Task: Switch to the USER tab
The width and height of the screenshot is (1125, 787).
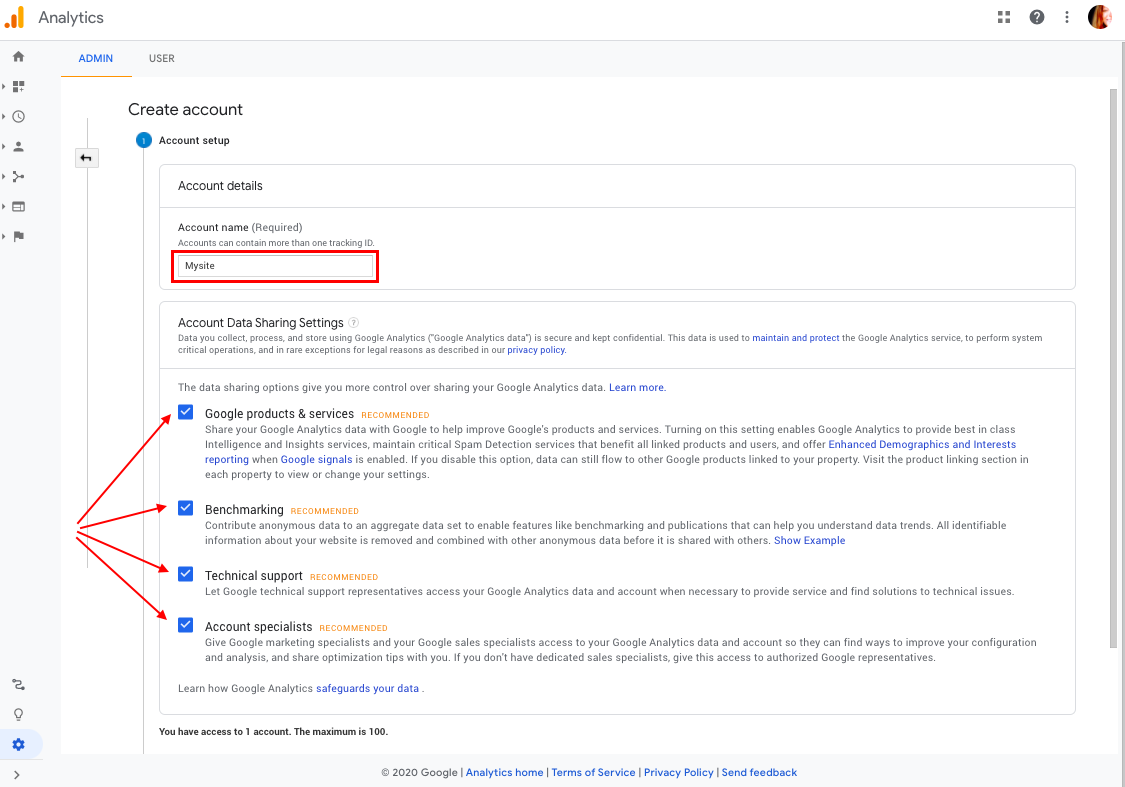Action: (161, 58)
